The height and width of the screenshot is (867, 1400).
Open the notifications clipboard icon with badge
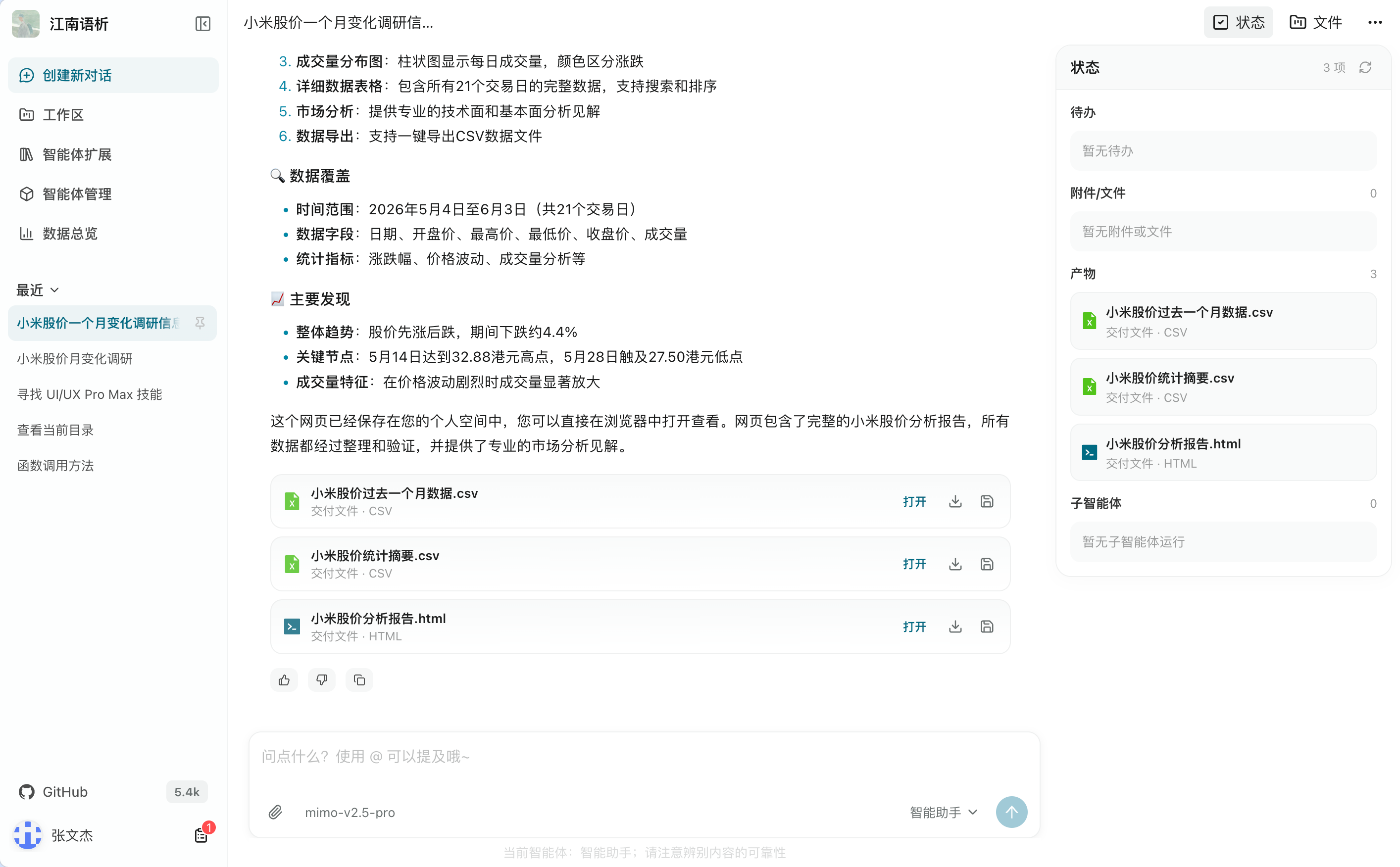point(202,834)
